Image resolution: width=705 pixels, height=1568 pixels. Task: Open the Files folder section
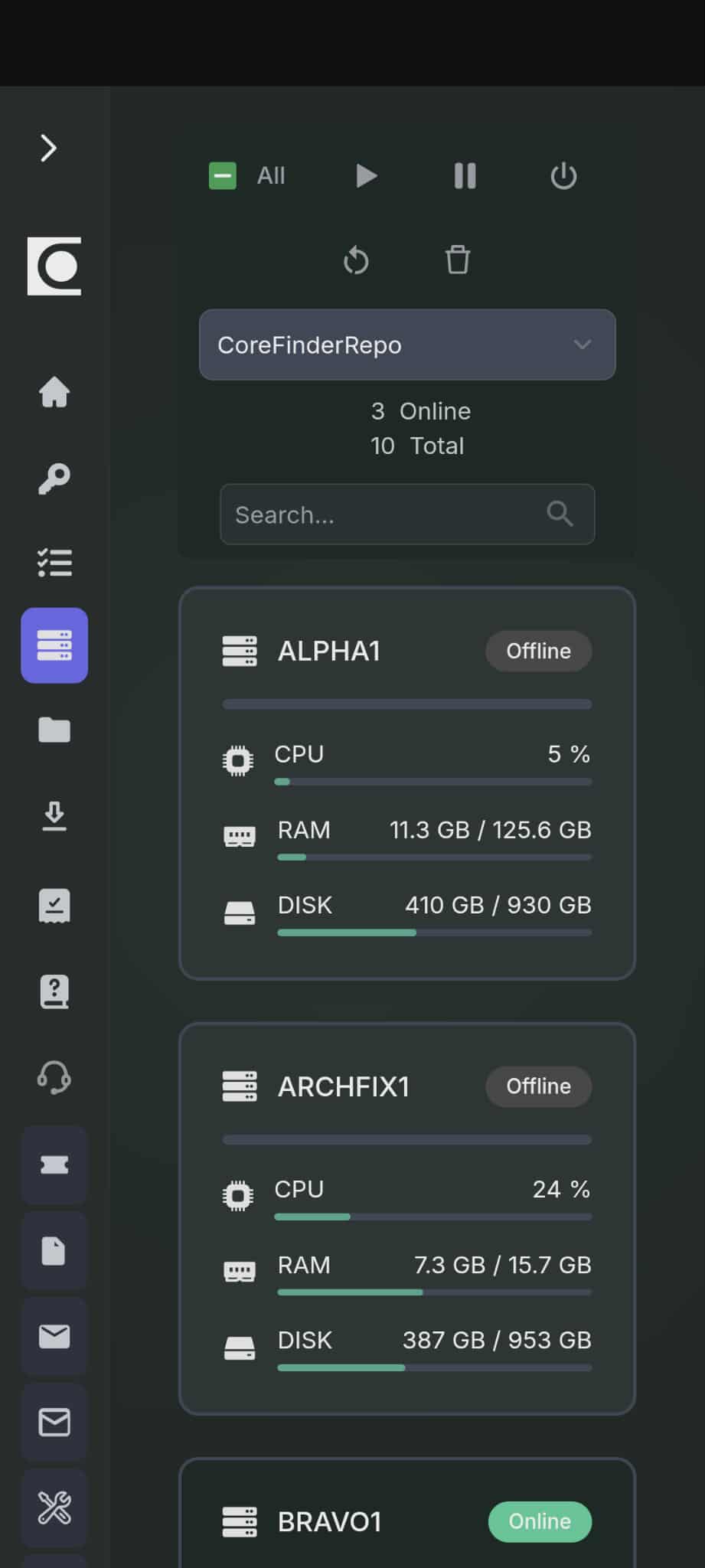point(54,731)
